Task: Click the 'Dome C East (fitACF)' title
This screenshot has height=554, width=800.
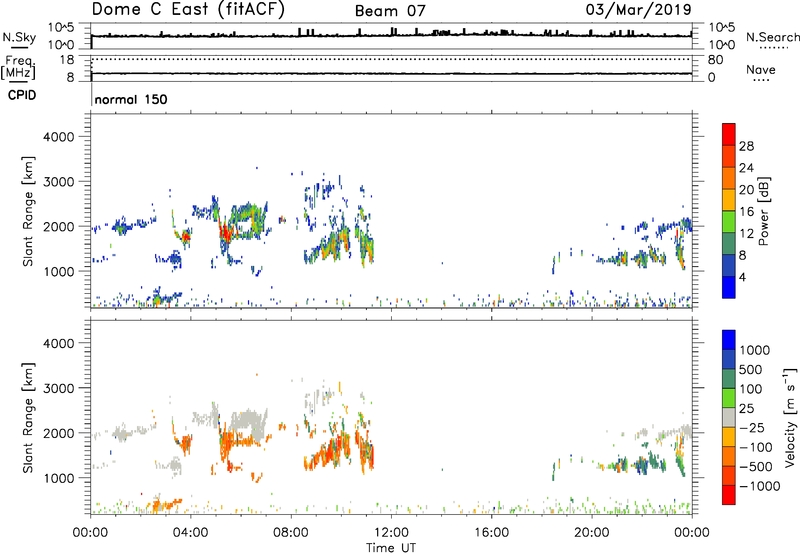Action: pos(187,9)
